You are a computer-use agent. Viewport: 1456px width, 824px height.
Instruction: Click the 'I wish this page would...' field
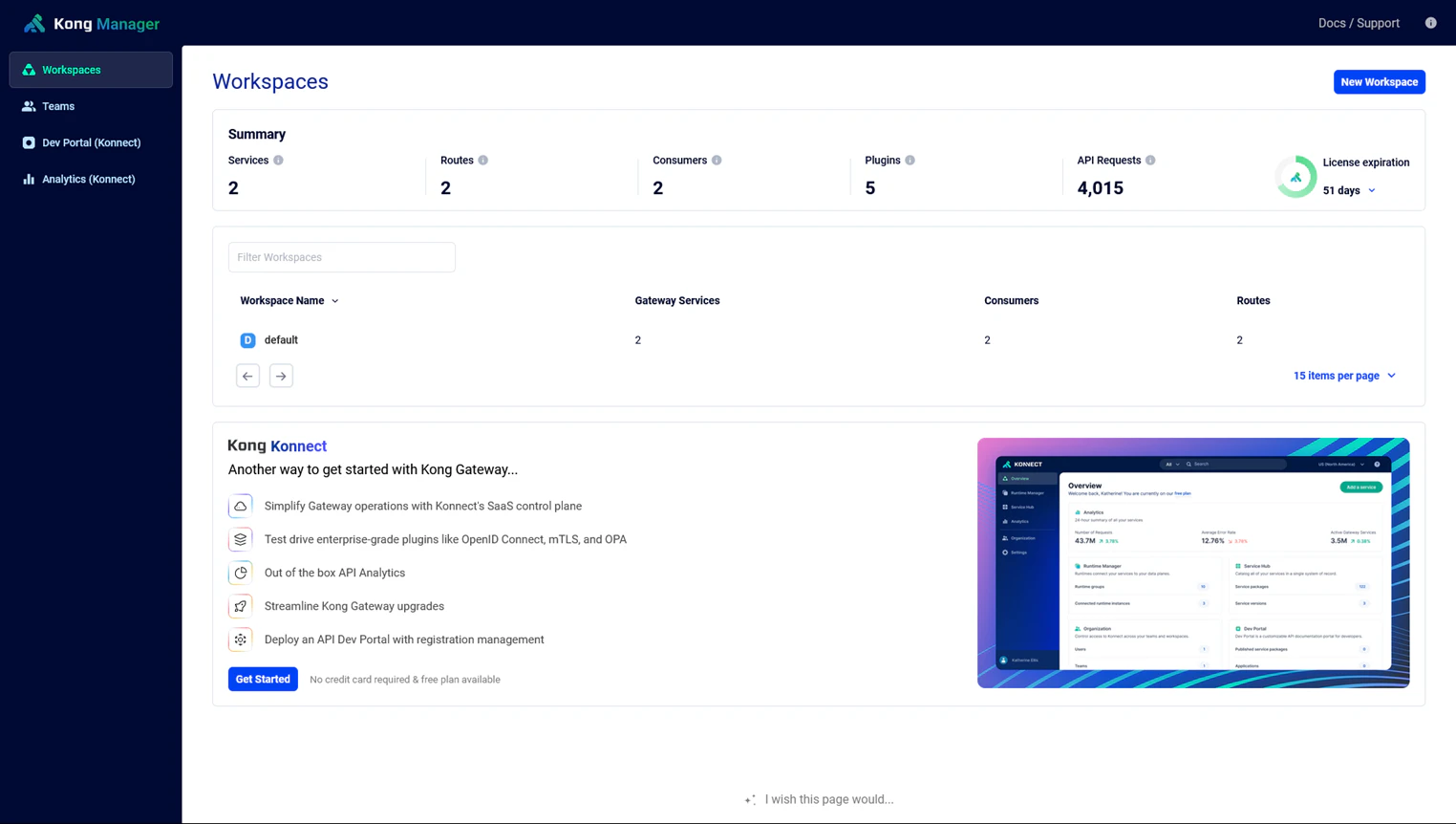click(829, 799)
